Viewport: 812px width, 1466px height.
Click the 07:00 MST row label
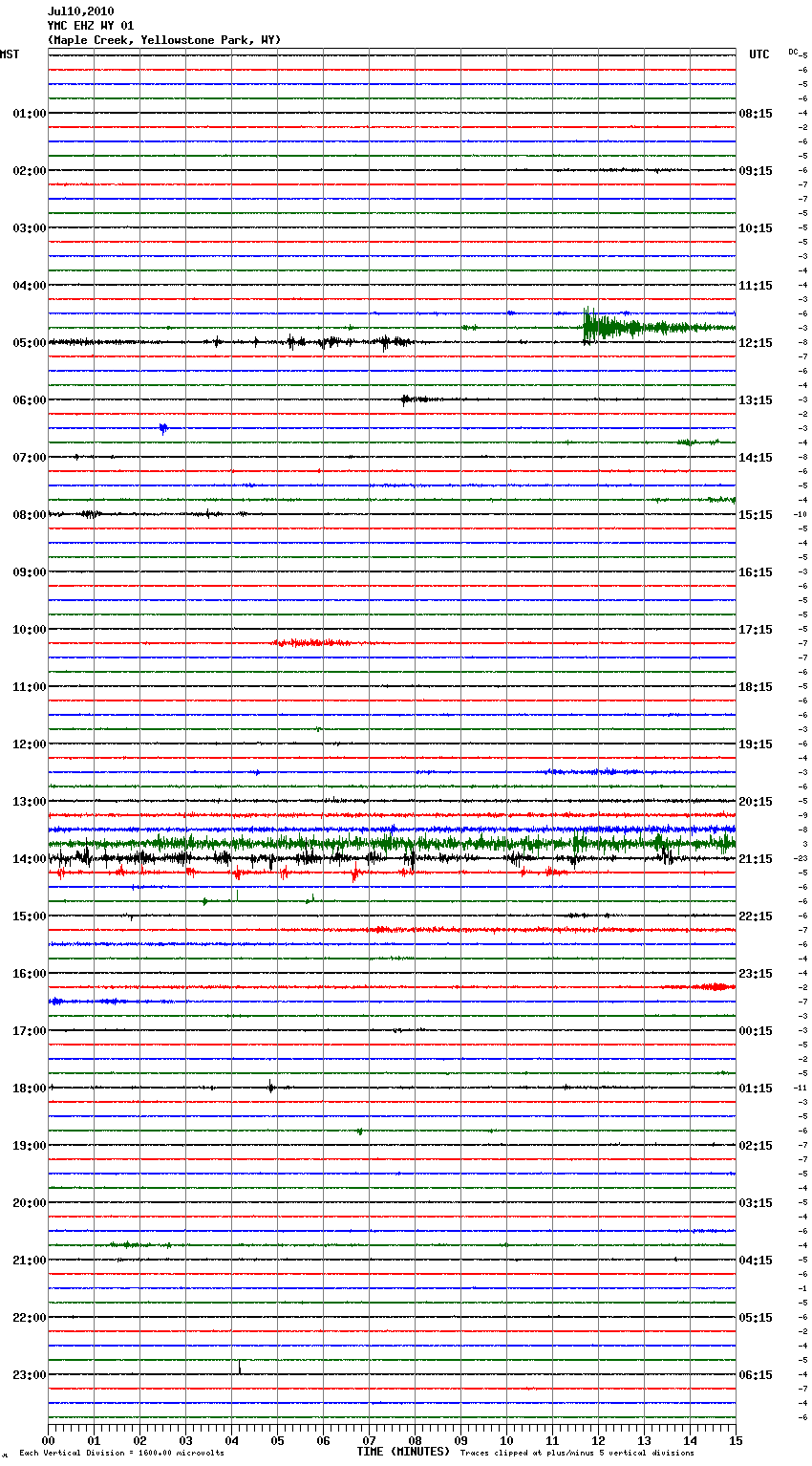click(30, 458)
